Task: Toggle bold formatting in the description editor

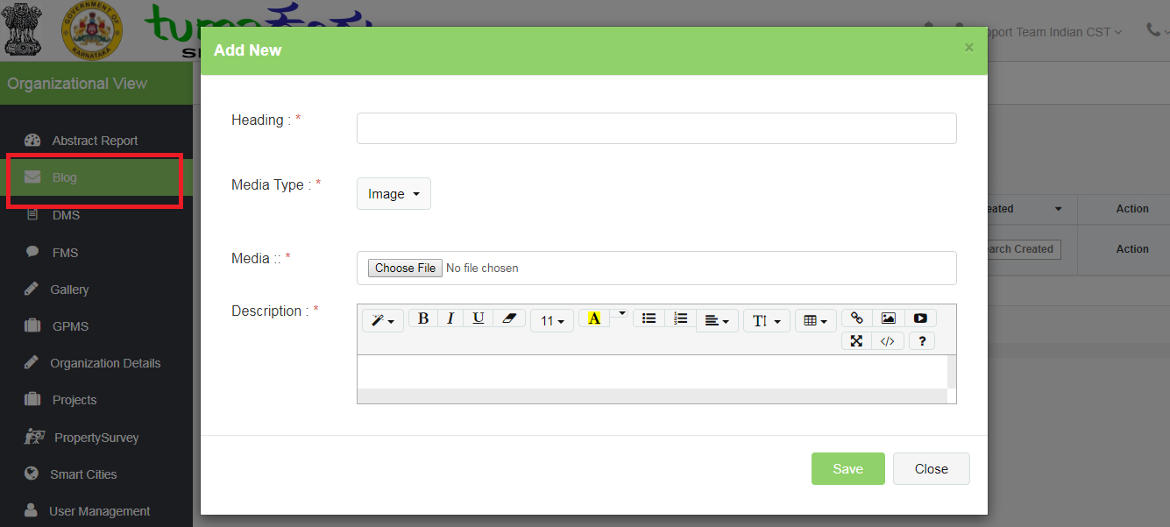Action: (x=423, y=318)
